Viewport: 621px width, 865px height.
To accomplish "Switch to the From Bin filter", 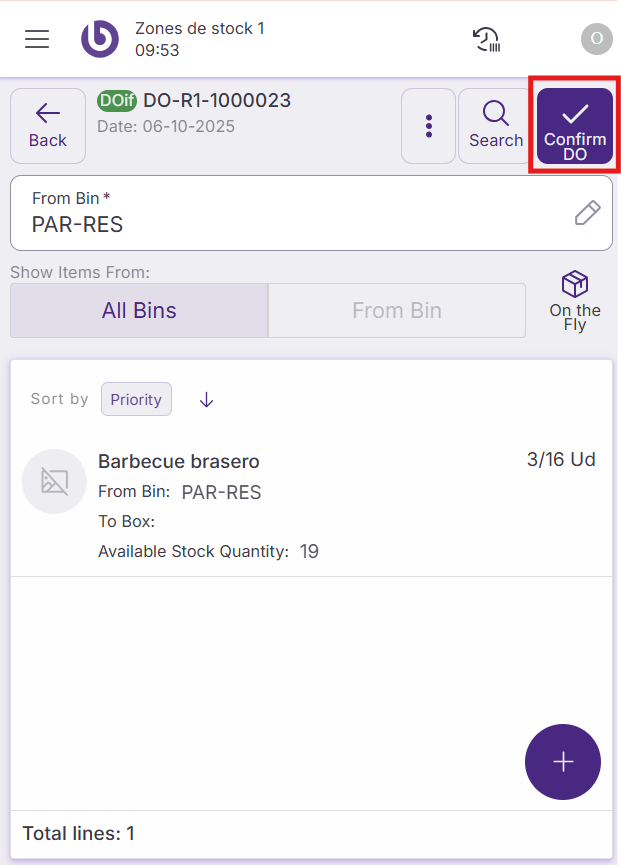I will point(397,310).
